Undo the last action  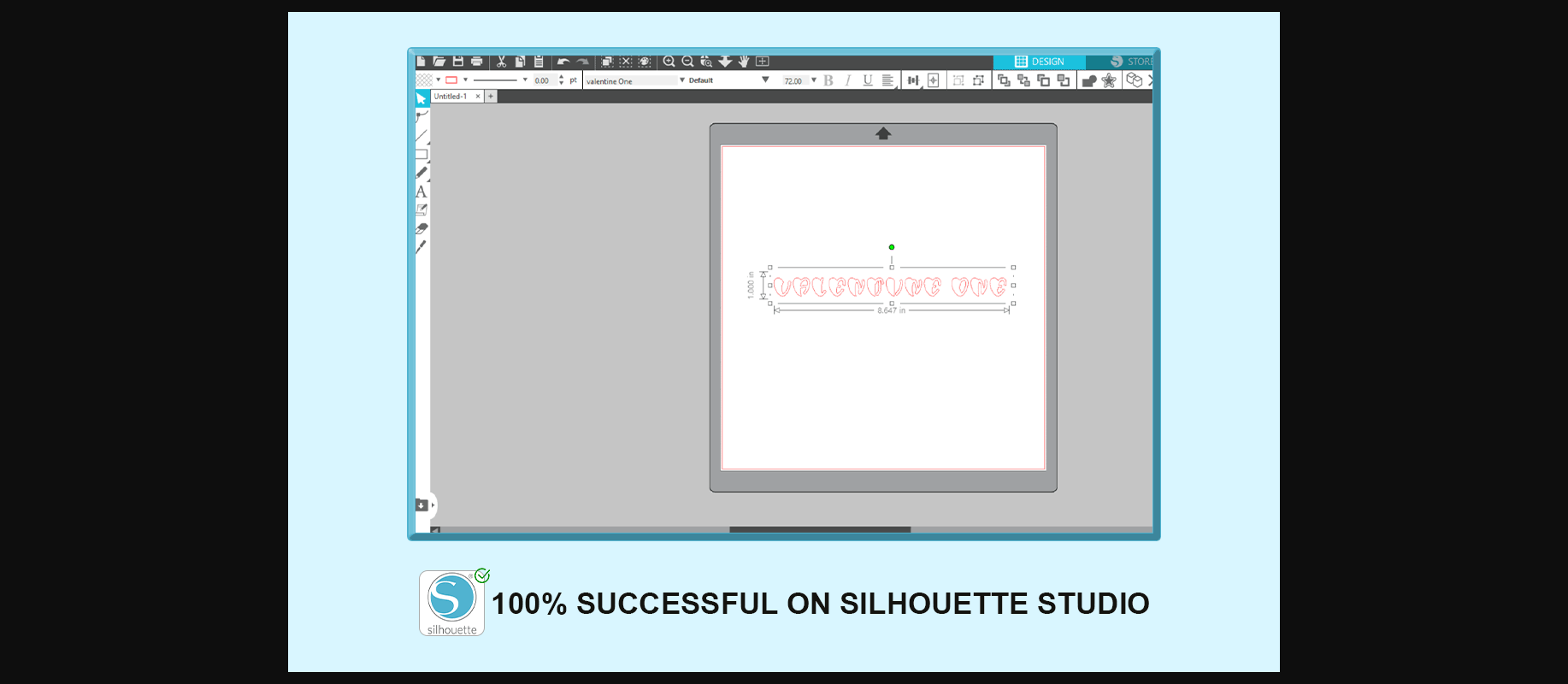point(563,62)
